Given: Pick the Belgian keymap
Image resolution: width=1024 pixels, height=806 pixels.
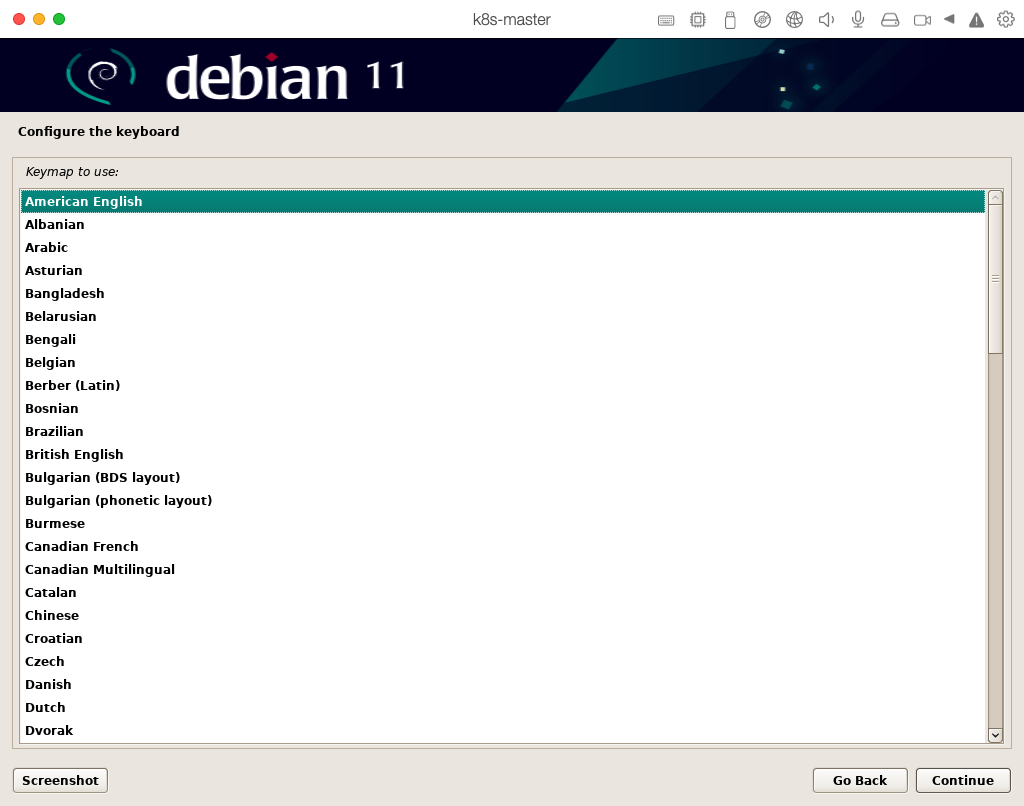Looking at the screenshot, I should [x=502, y=363].
